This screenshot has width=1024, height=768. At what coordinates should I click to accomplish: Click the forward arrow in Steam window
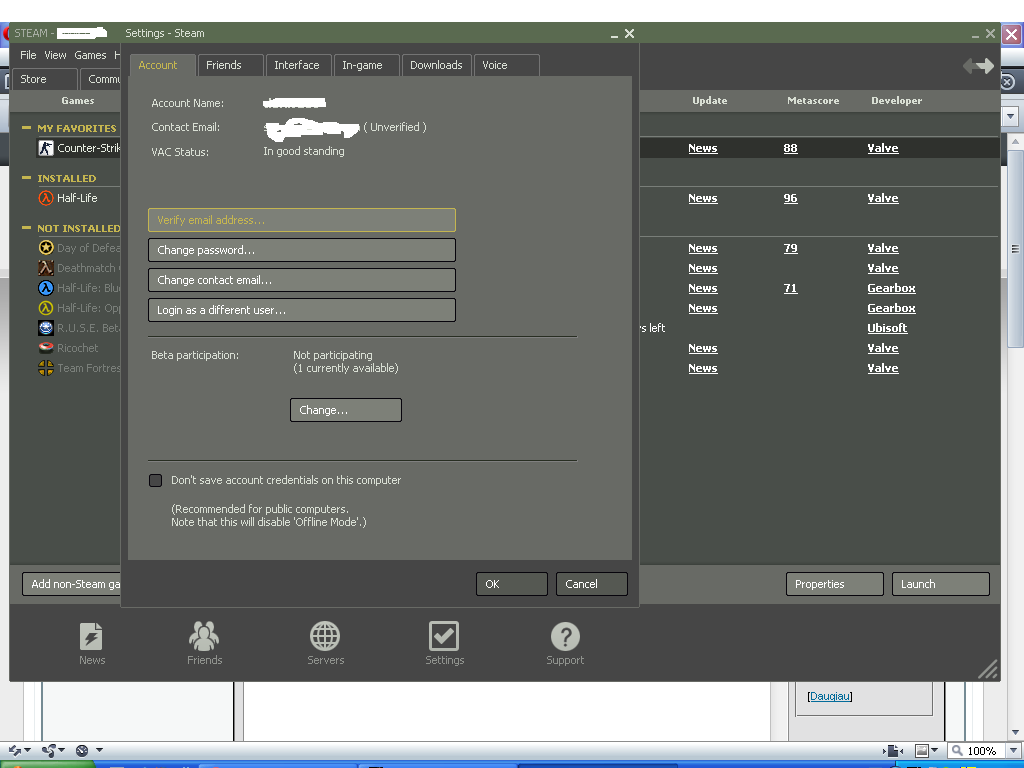pyautogui.click(x=986, y=65)
